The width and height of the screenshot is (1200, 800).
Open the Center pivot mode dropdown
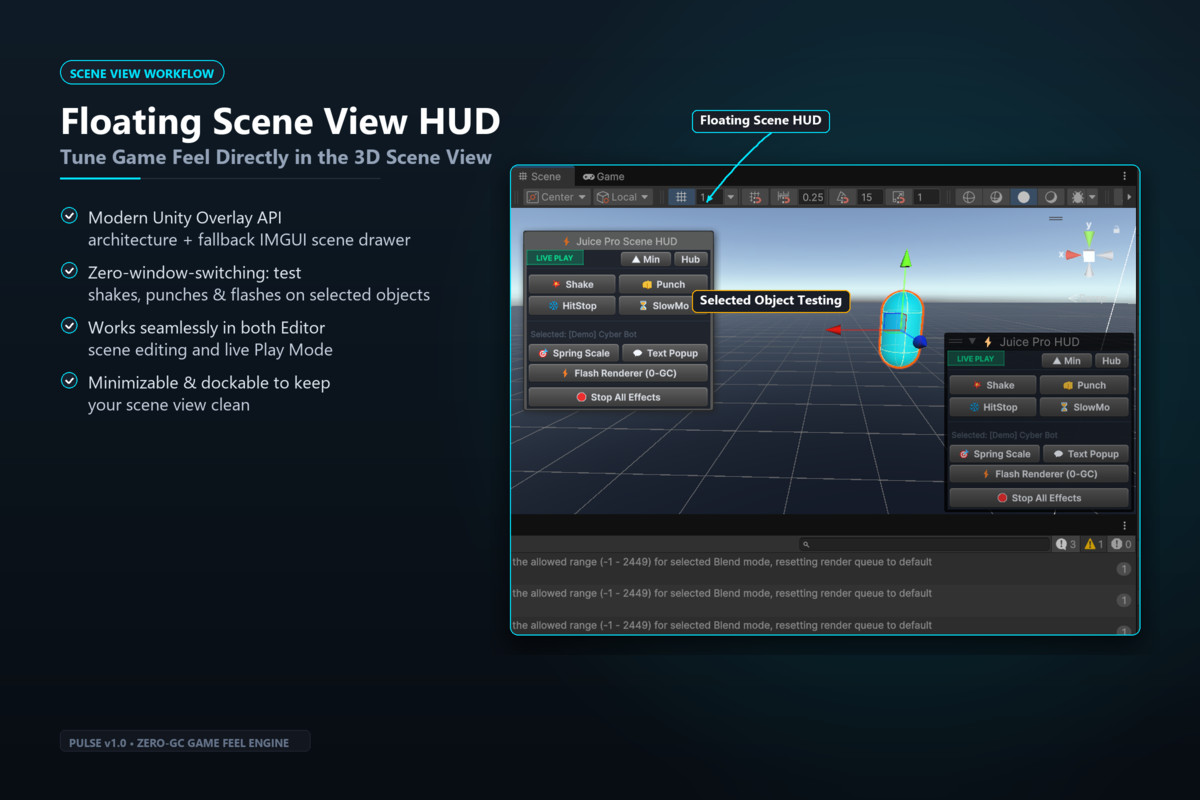click(557, 197)
